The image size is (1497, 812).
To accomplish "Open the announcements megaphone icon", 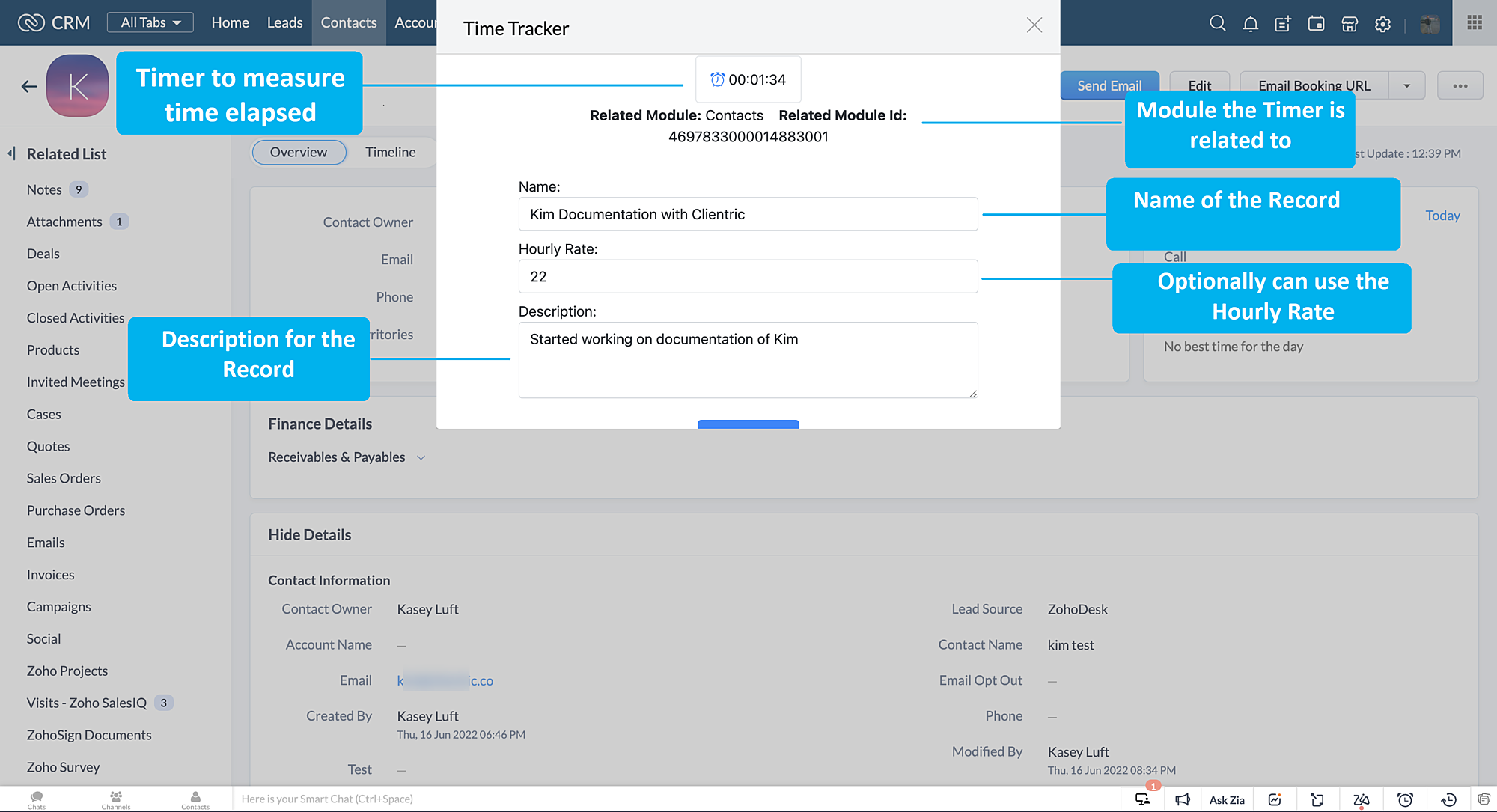I will (1183, 799).
